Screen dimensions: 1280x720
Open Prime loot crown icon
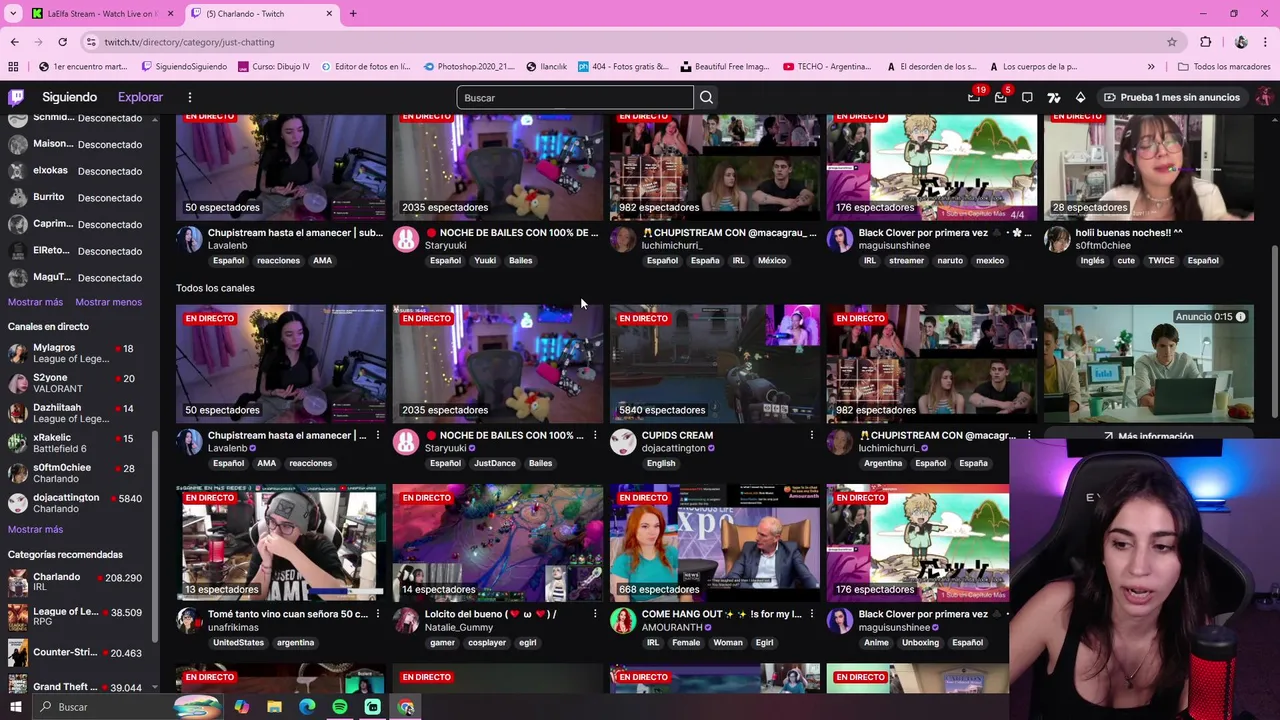[974, 97]
